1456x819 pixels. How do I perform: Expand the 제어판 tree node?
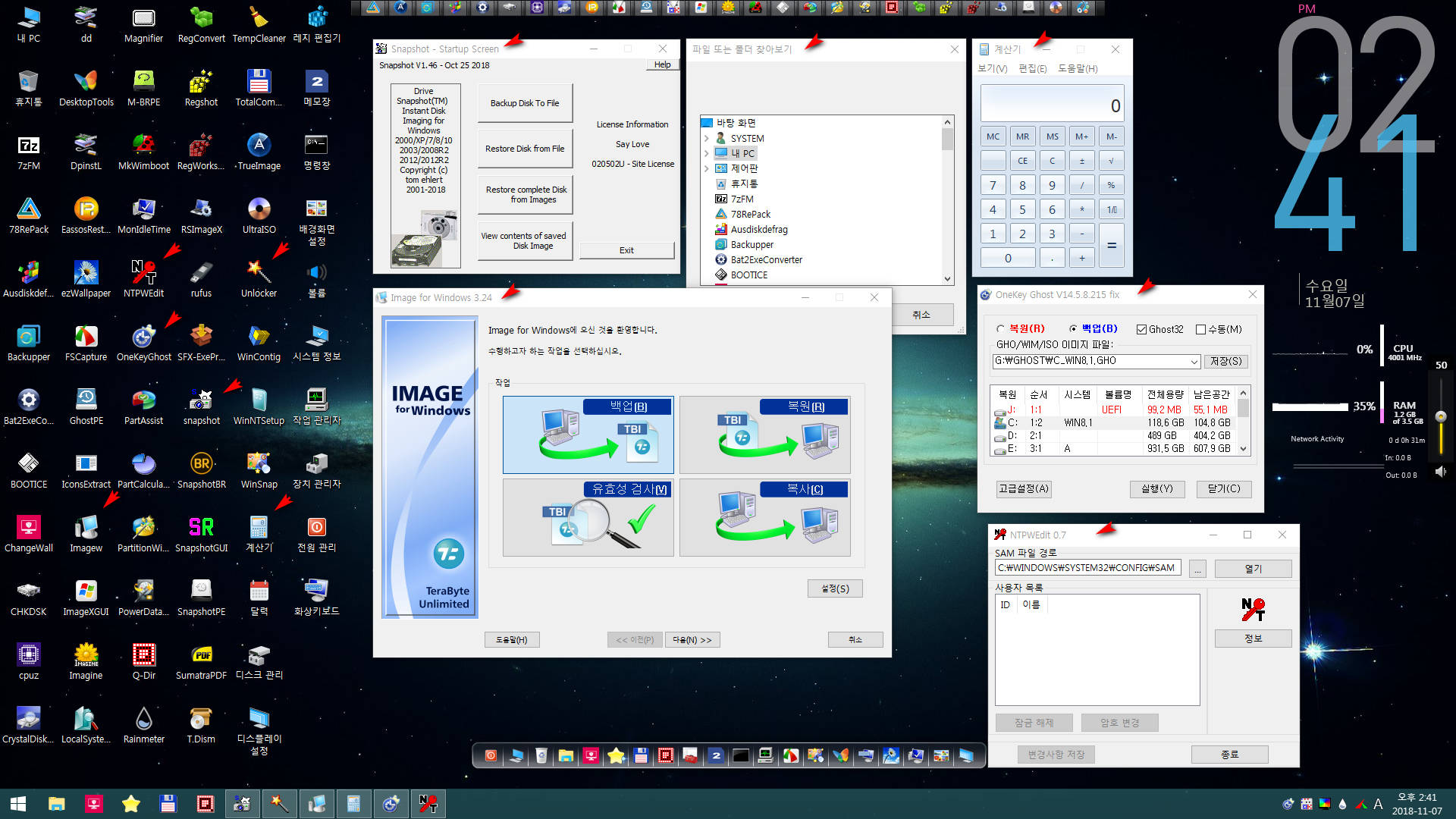point(706,169)
